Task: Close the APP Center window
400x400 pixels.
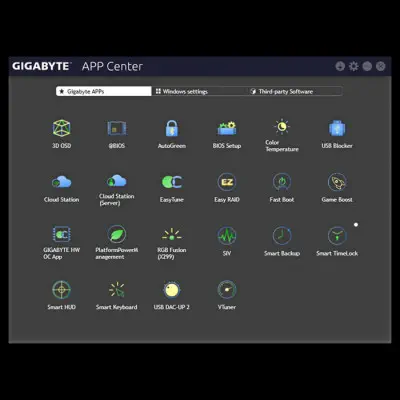Action: point(381,66)
